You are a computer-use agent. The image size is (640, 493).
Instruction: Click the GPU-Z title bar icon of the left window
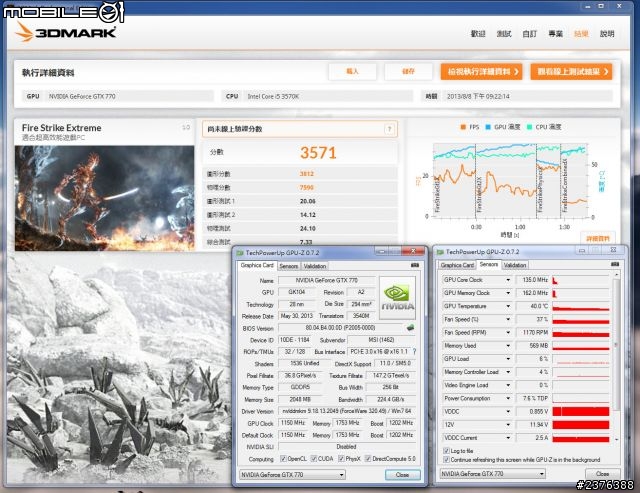[240, 253]
